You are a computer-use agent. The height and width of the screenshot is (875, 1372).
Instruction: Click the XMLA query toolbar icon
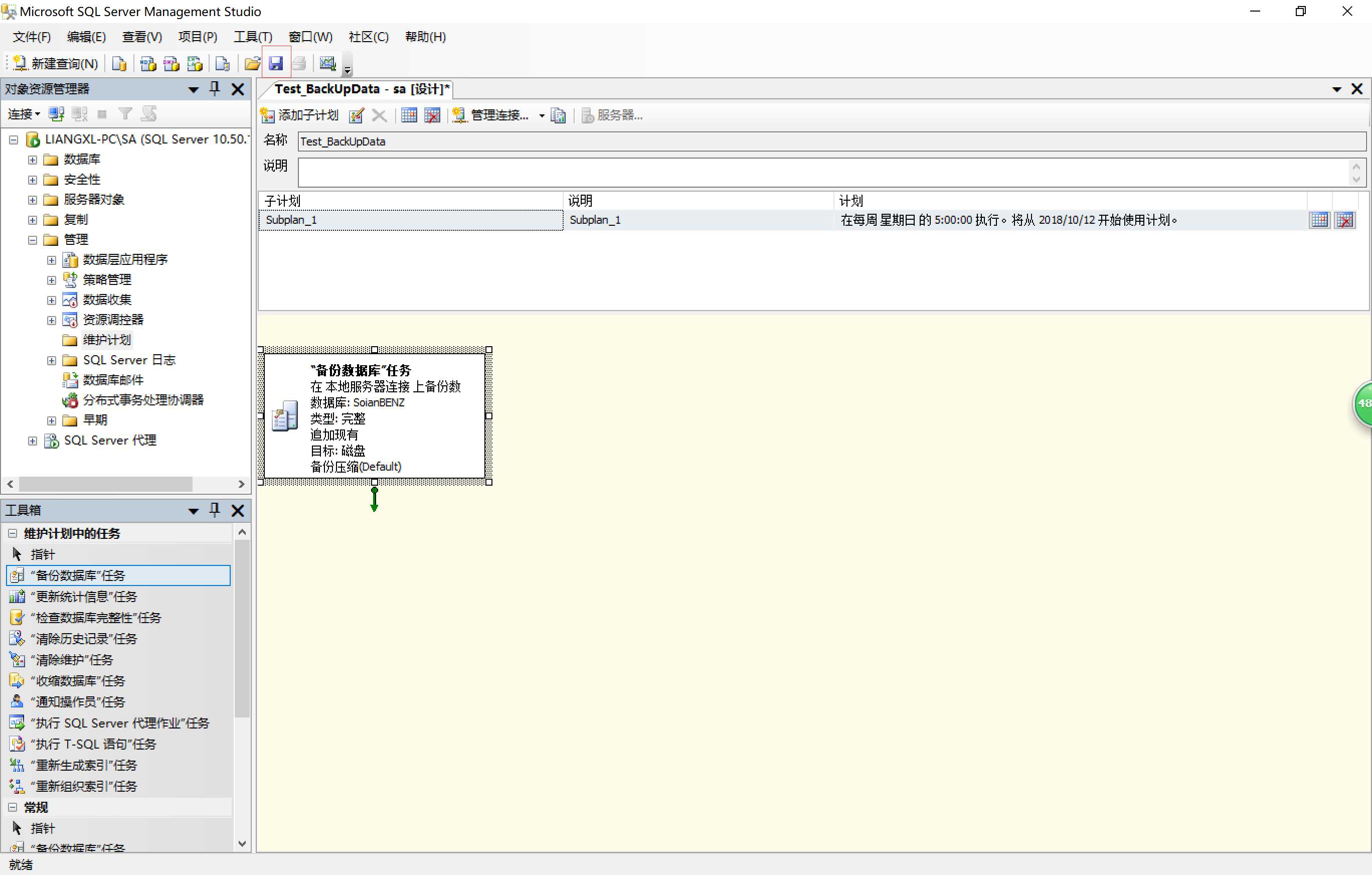195,63
